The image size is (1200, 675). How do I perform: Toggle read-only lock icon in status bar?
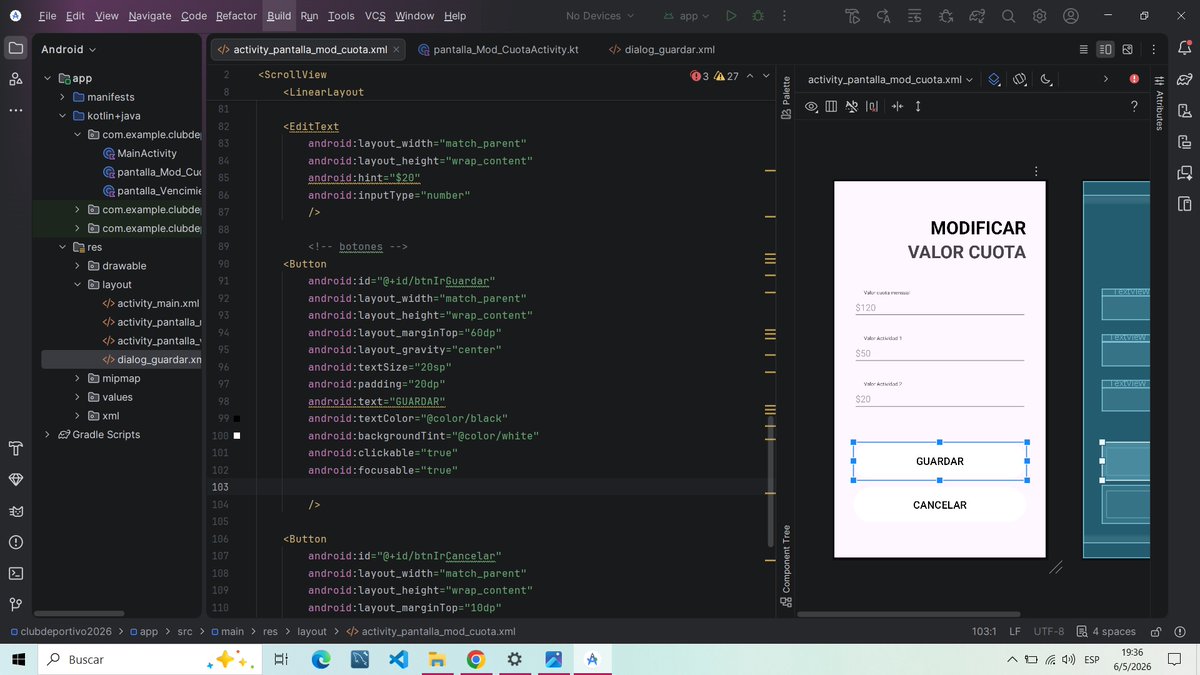pos(1156,632)
